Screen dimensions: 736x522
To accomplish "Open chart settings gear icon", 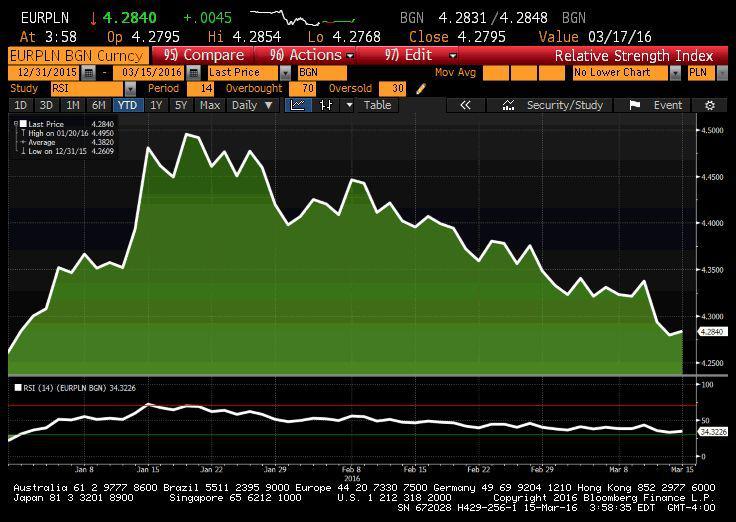I will [710, 105].
